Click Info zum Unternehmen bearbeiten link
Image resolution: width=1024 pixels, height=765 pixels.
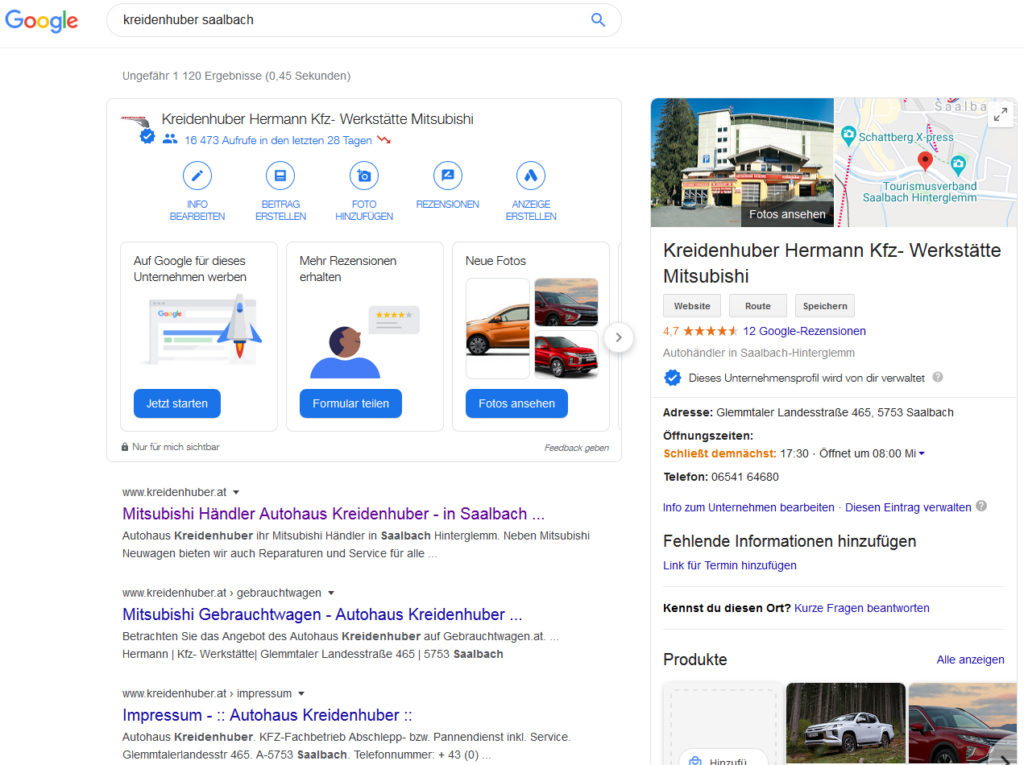point(748,507)
